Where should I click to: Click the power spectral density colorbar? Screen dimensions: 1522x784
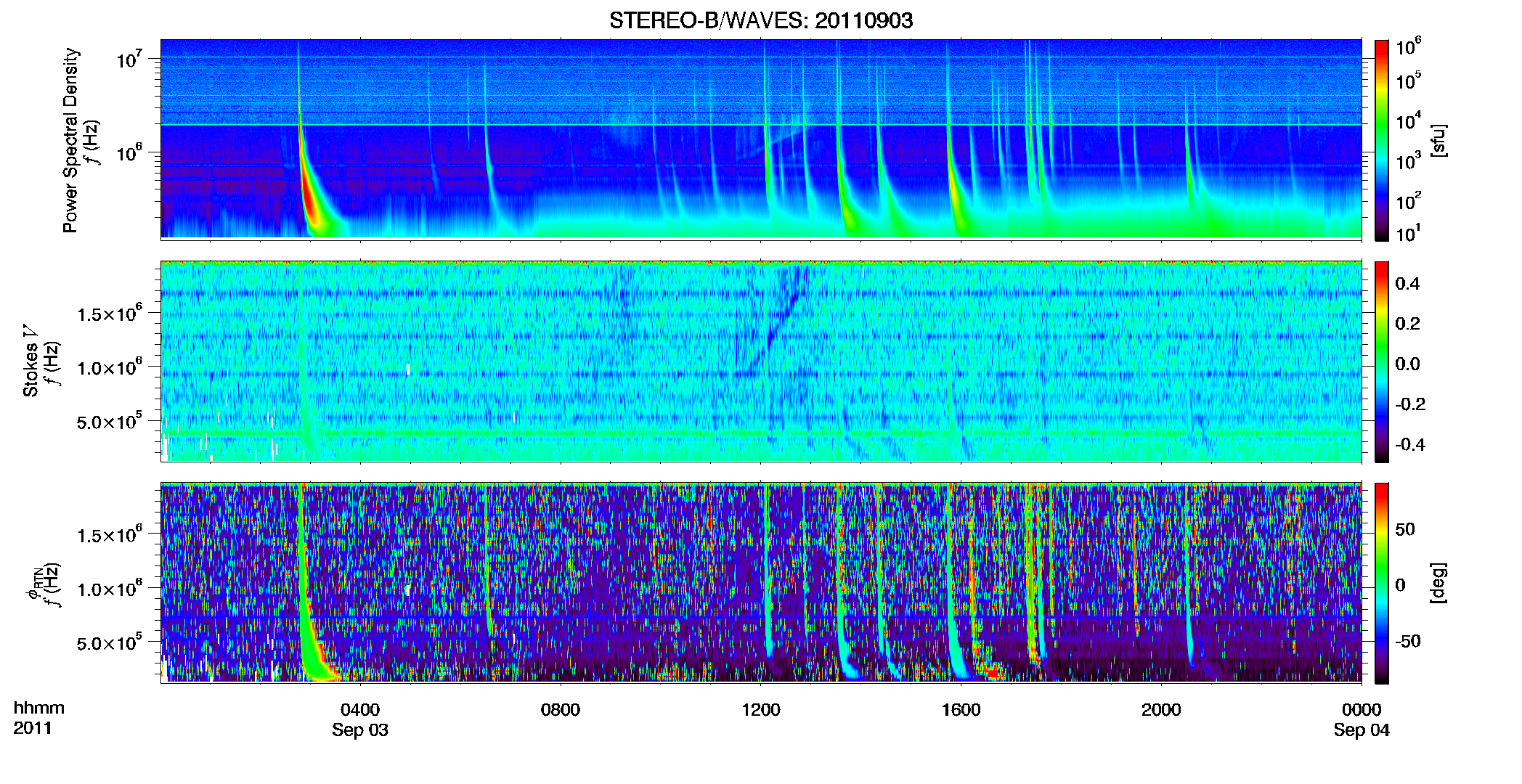[1382, 140]
